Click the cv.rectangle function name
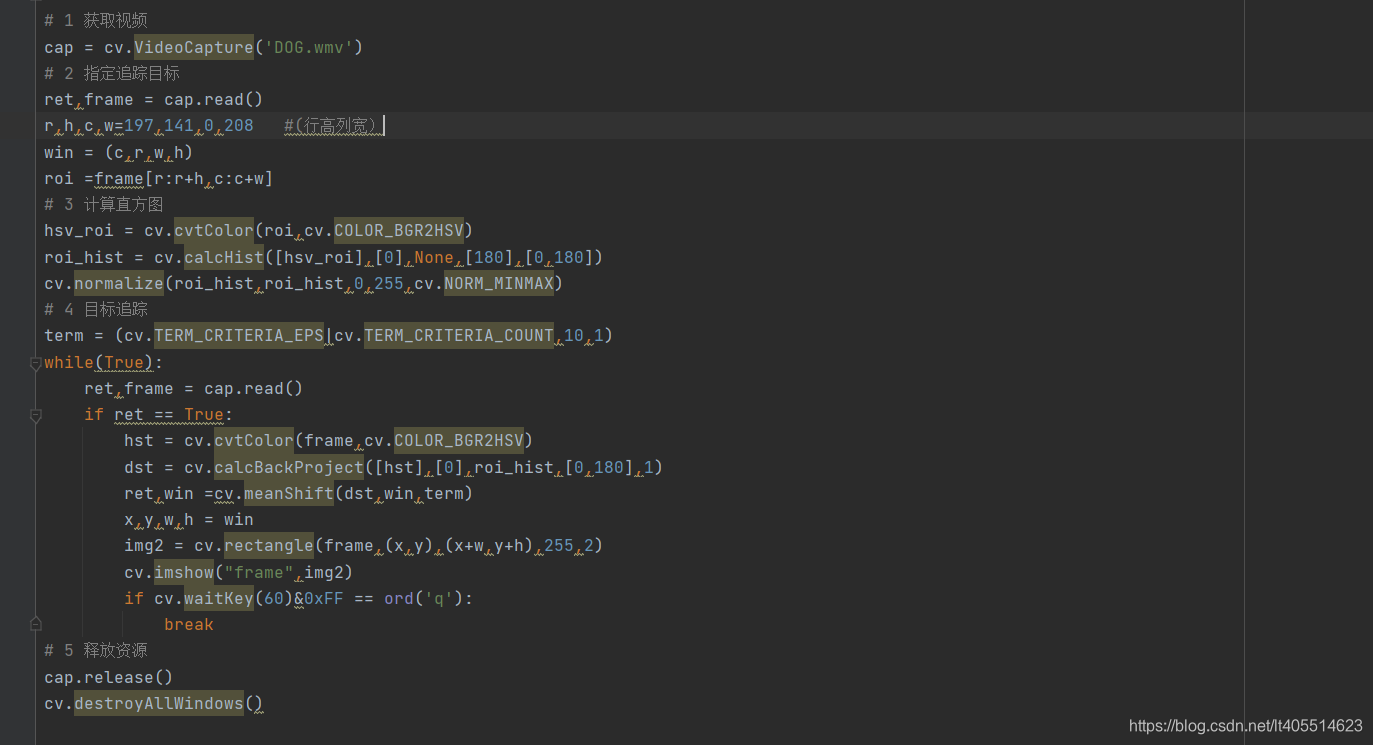This screenshot has width=1373, height=745. tap(269, 545)
